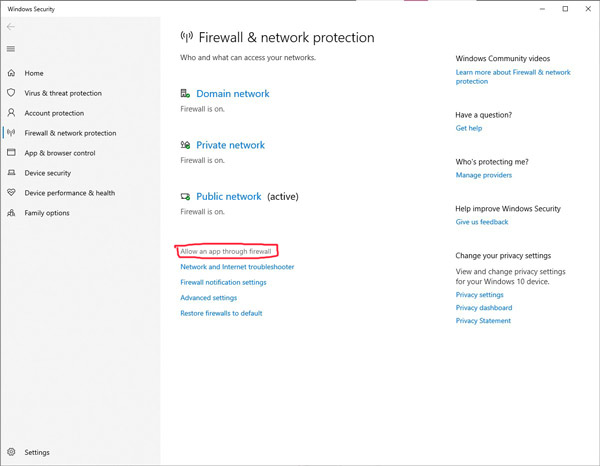Viewport: 600px width, 466px height.
Task: Click Restore firewalls to default
Action: 221,313
